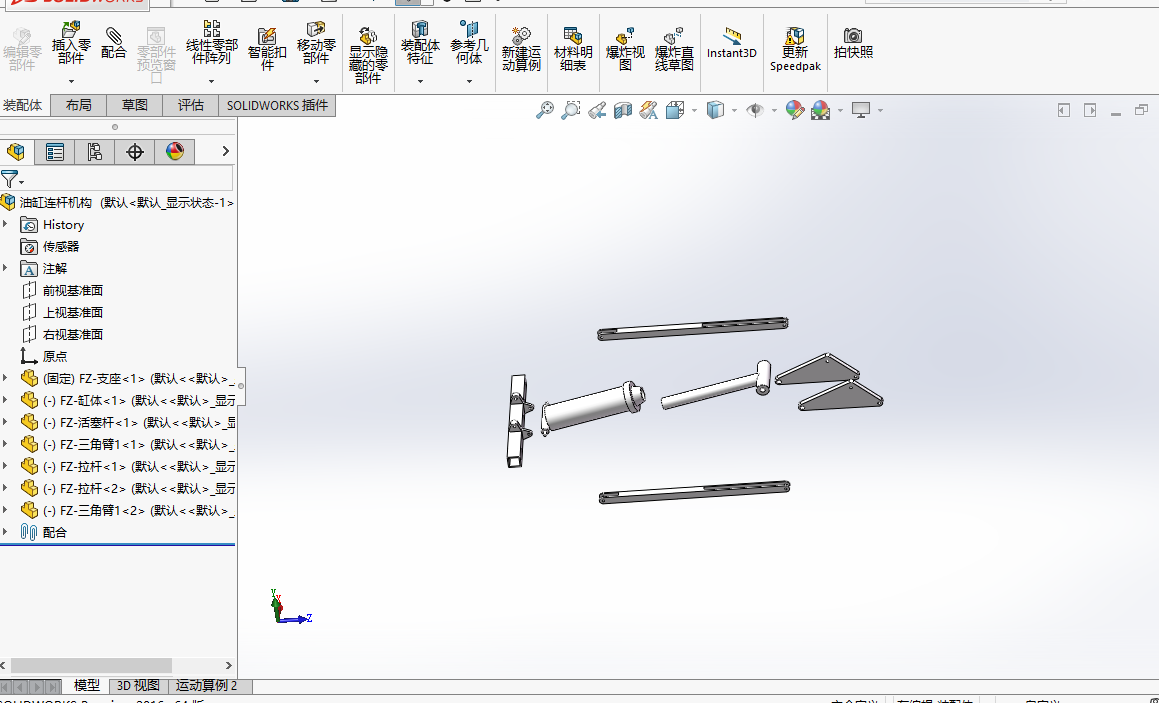Open dropdown arrow under Linear Component Pattern
The height and width of the screenshot is (703, 1159).
211,81
